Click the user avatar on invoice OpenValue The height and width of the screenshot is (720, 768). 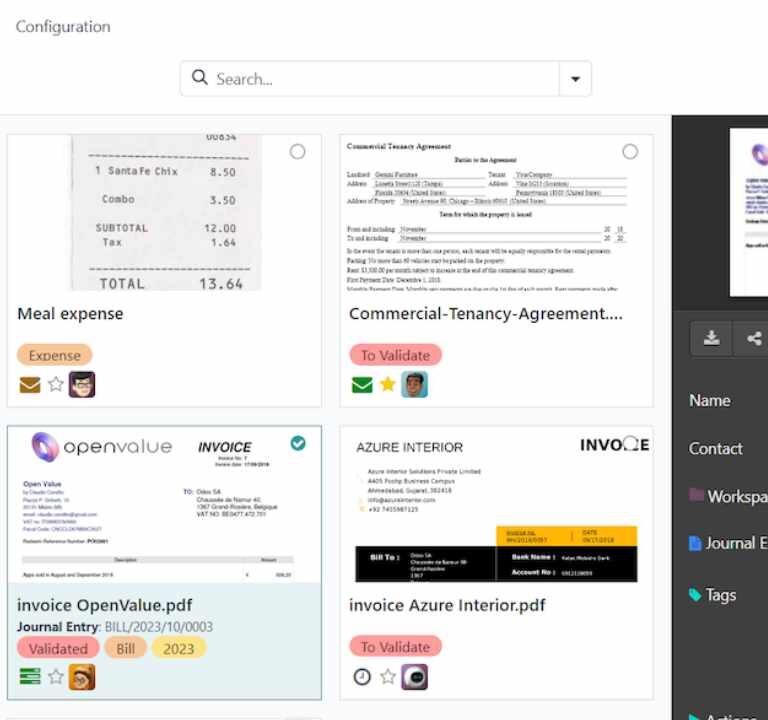coord(82,677)
